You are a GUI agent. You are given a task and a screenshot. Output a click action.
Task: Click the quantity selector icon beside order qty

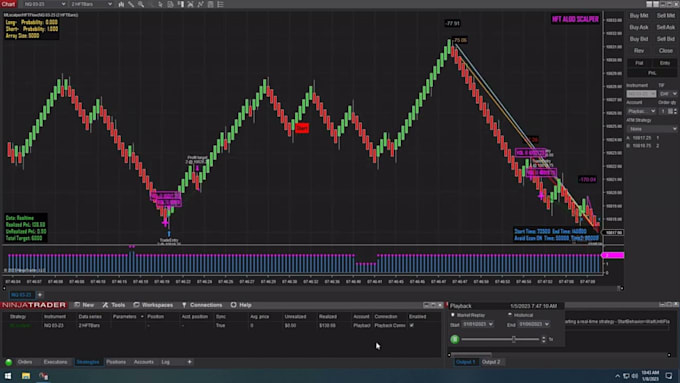tap(670, 111)
